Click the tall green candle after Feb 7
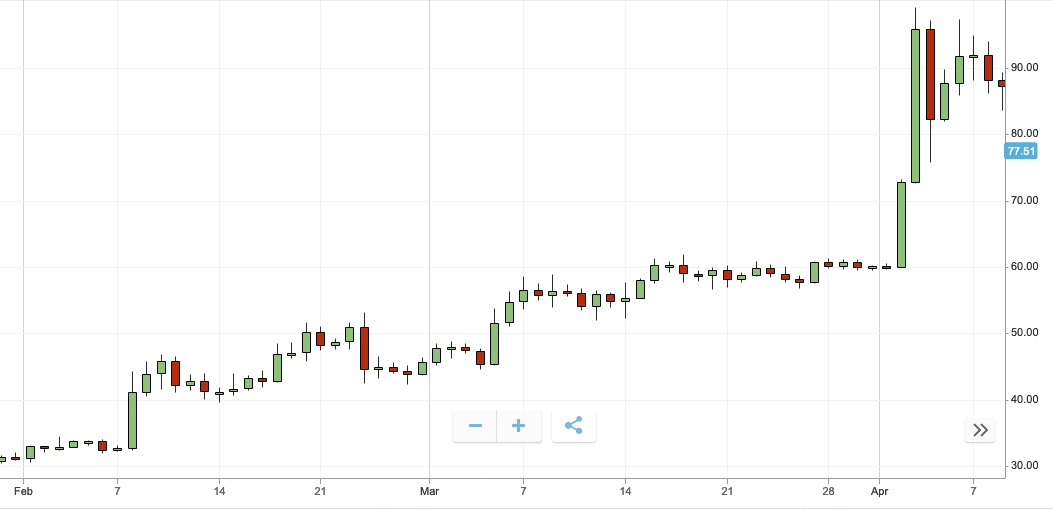 click(x=132, y=420)
